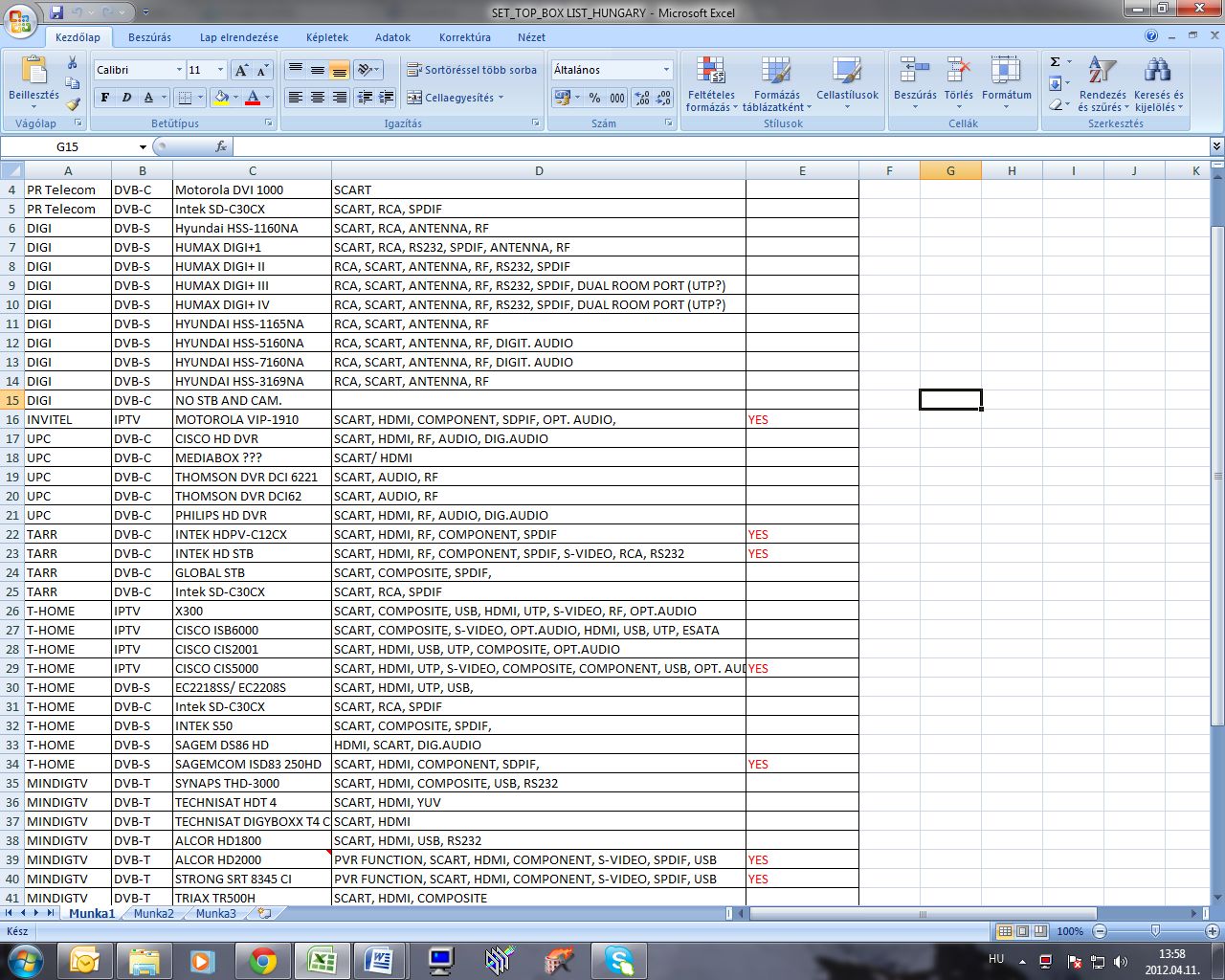
Task: Open the Korrektúra ribbon tab
Action: point(465,37)
